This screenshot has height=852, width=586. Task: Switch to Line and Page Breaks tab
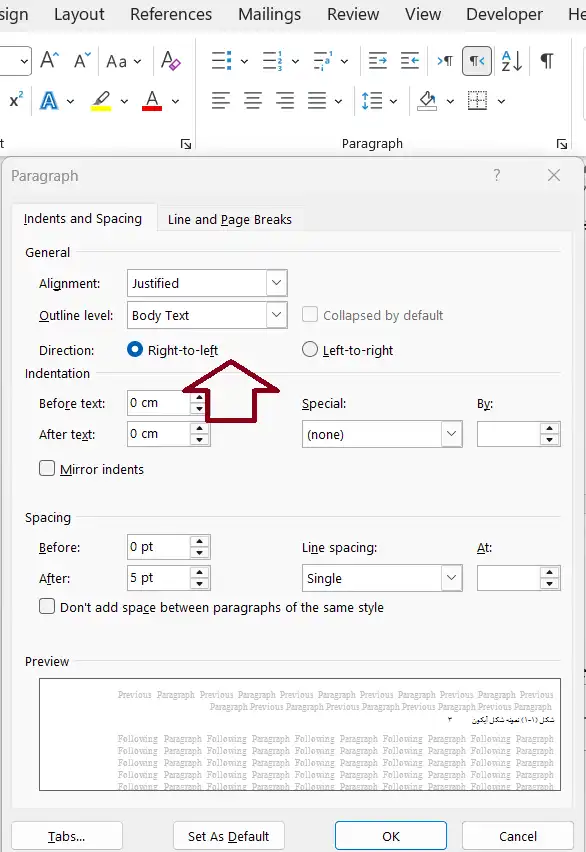point(229,220)
